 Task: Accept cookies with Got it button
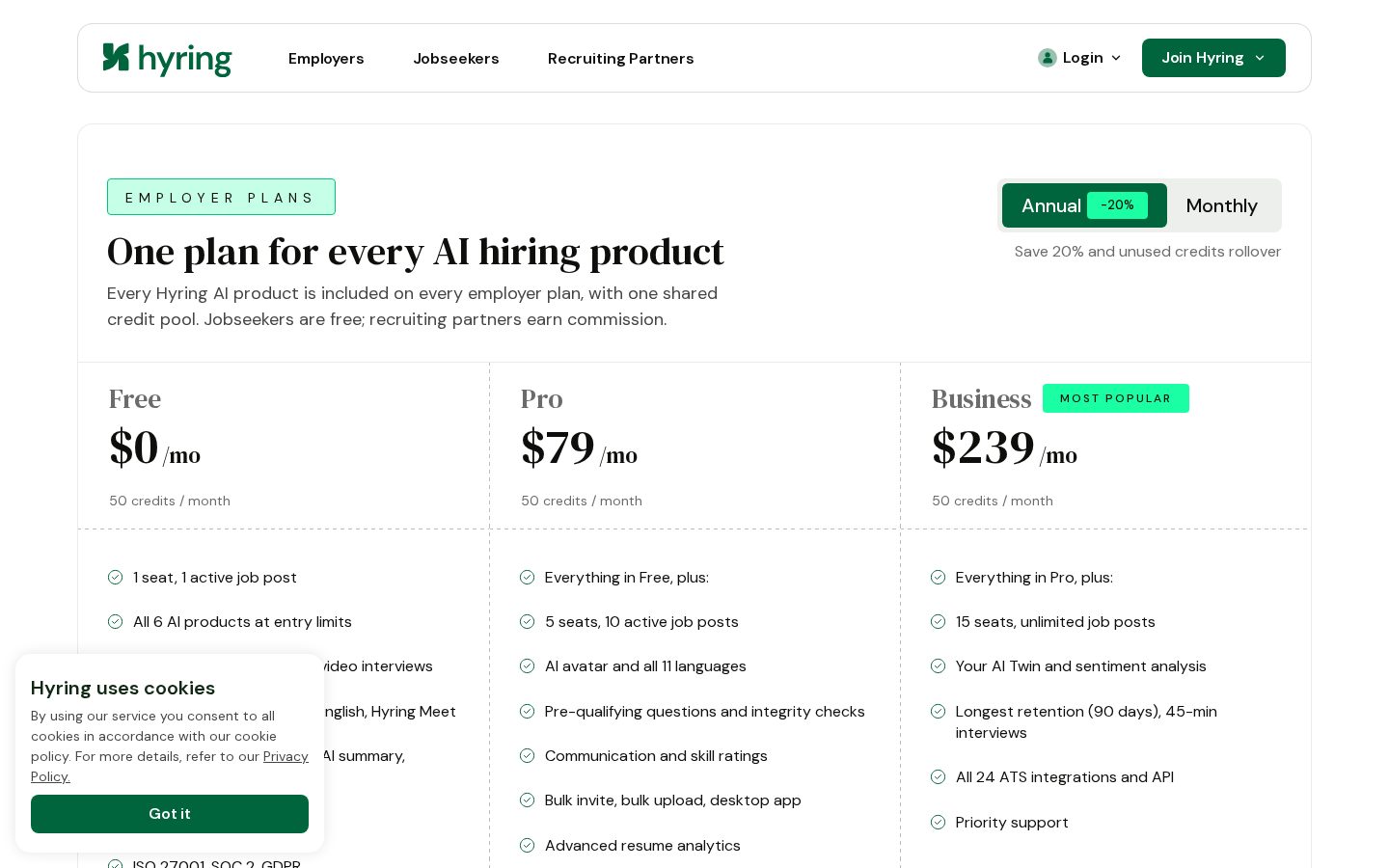[x=170, y=814]
